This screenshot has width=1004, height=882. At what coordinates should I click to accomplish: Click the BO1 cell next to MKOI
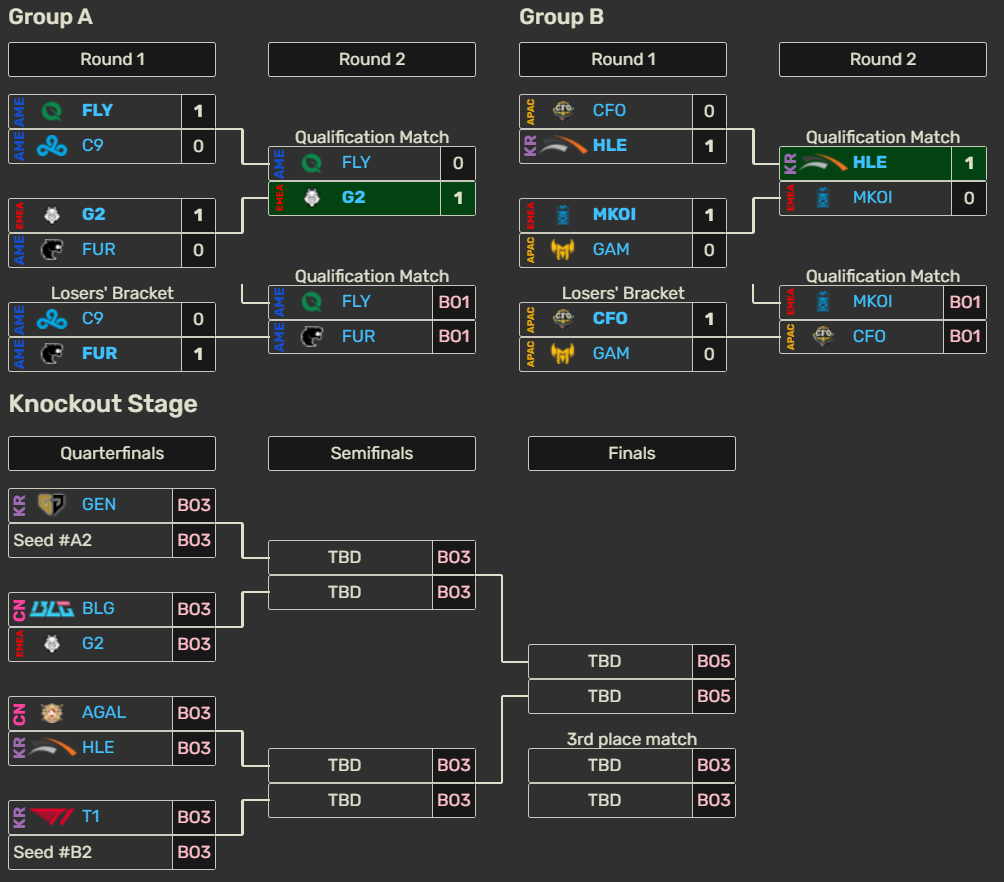coord(965,302)
